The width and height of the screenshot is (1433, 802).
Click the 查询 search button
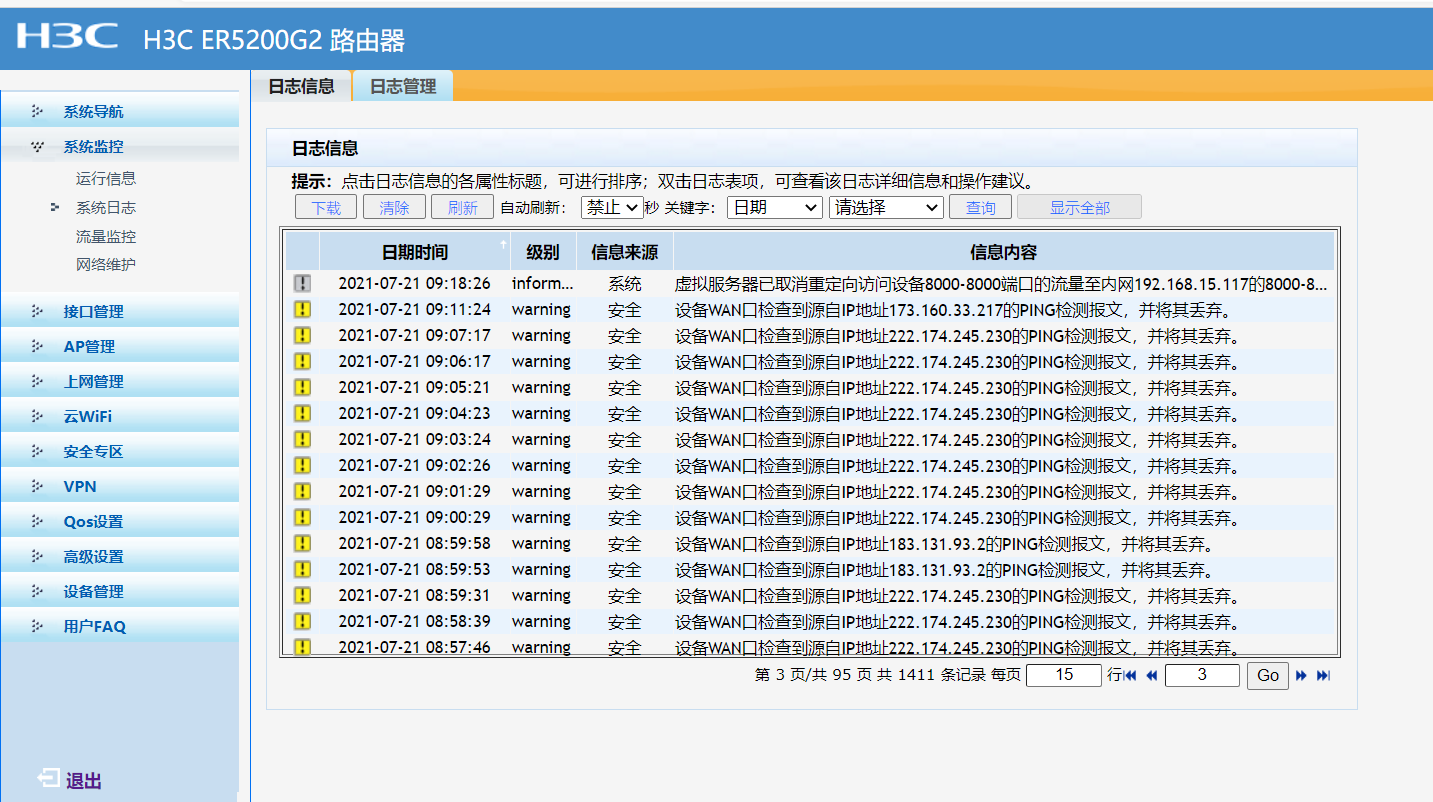pyautogui.click(x=980, y=208)
